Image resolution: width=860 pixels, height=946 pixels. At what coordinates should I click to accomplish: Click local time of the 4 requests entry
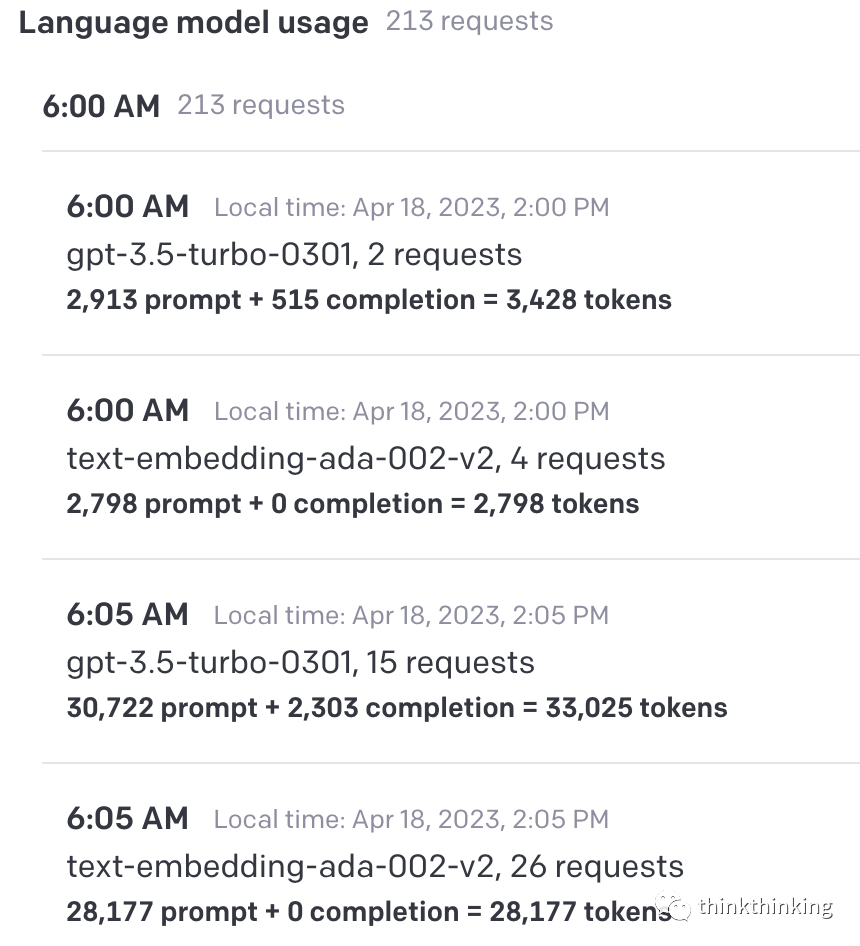411,412
